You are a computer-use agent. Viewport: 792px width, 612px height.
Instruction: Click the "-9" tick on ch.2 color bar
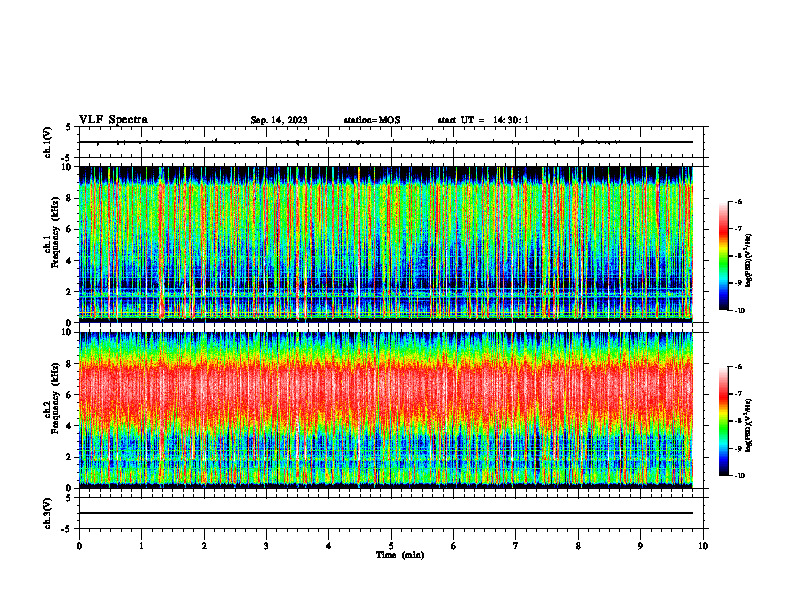click(739, 448)
